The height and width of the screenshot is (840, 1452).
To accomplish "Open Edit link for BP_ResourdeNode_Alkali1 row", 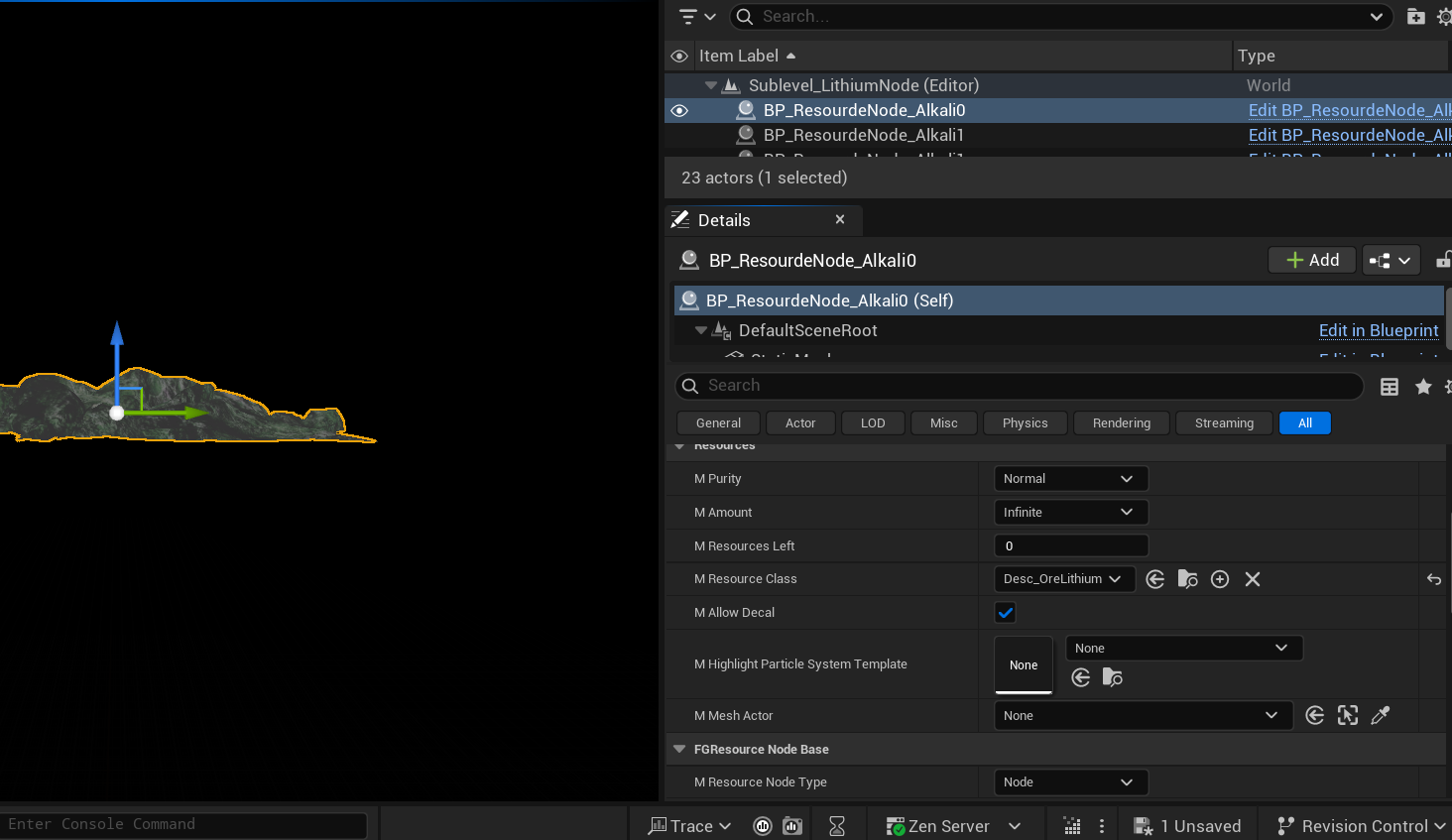I will pyautogui.click(x=1350, y=135).
